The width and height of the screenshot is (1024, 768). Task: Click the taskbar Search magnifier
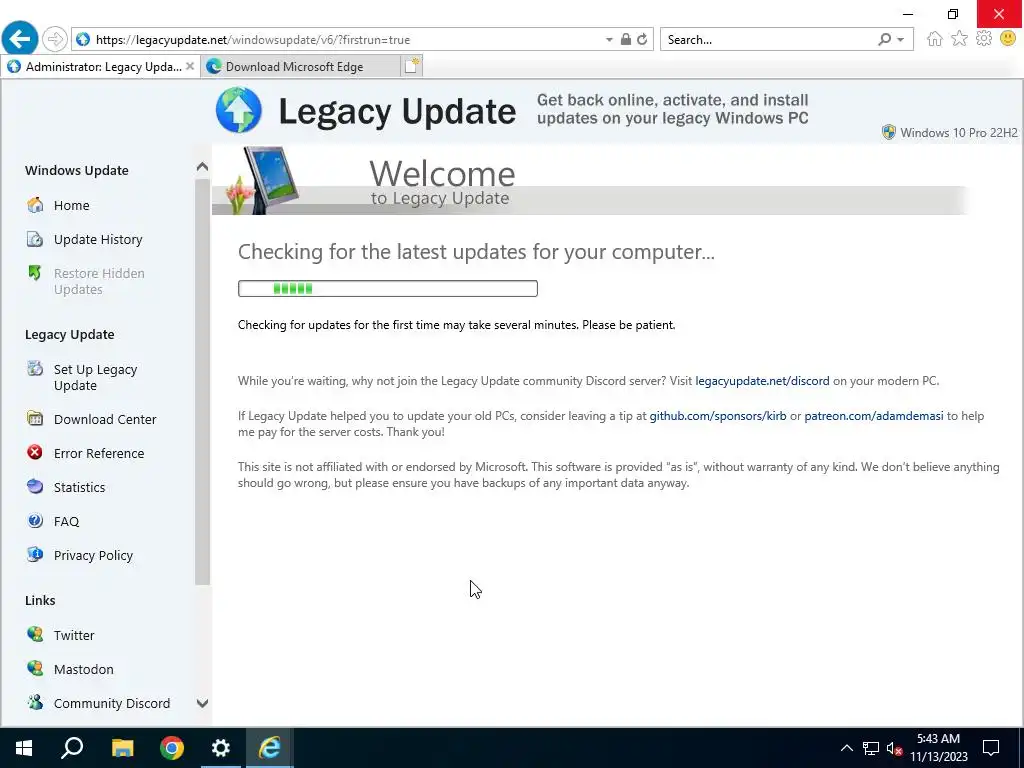coord(72,748)
